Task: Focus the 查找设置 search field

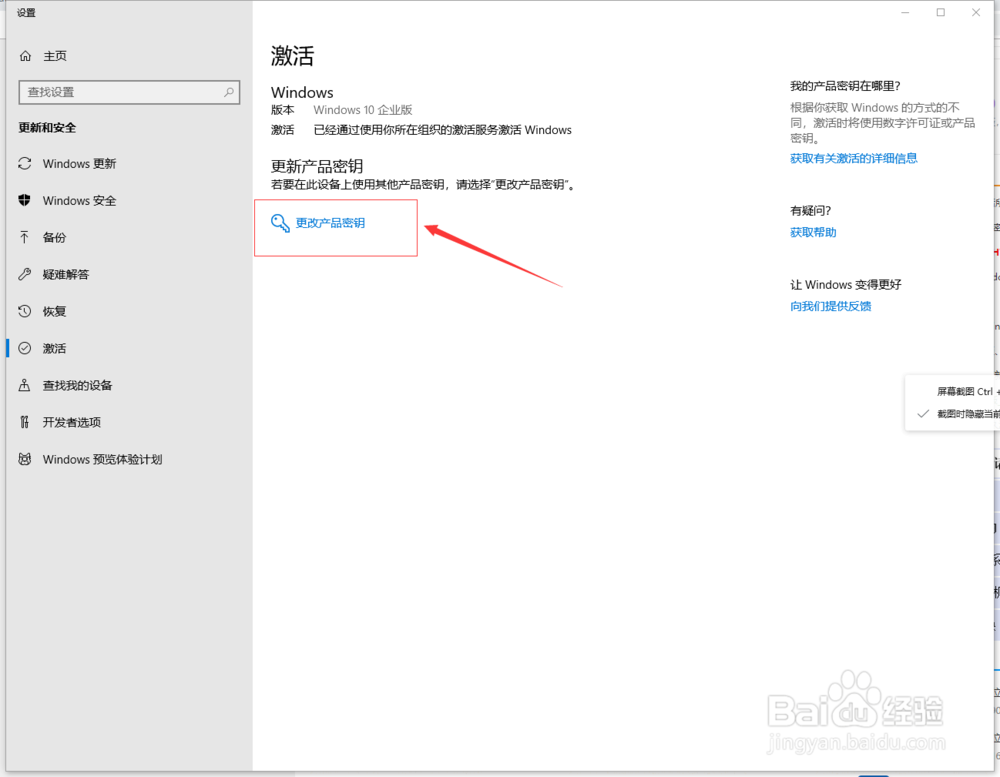Action: coord(129,92)
